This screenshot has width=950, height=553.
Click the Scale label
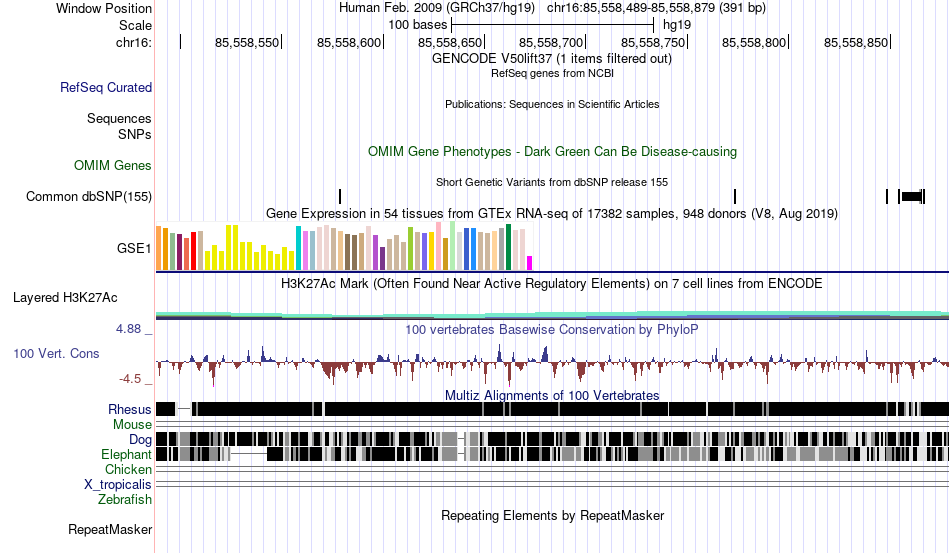[135, 25]
